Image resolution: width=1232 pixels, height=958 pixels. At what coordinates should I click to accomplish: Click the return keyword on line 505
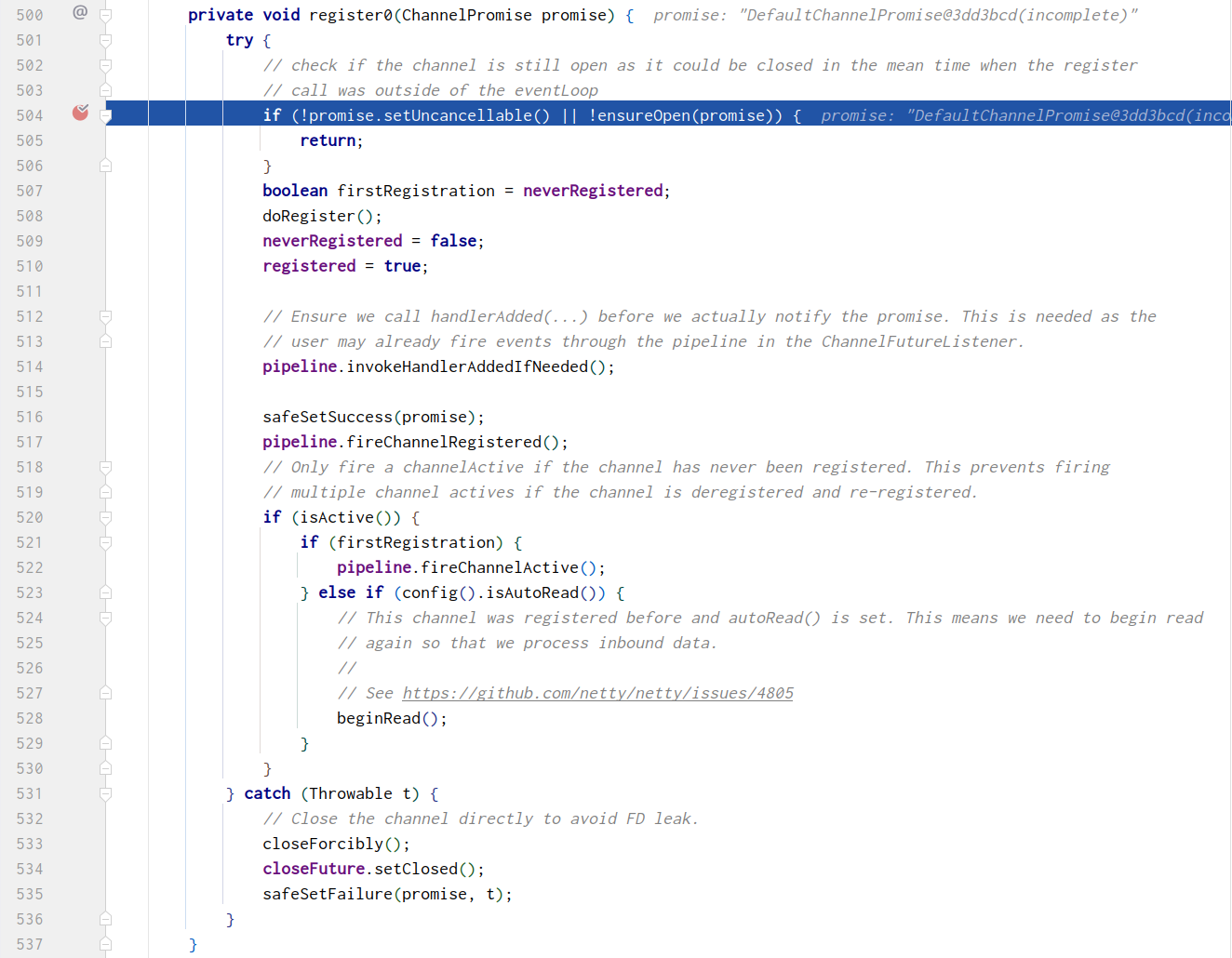(328, 140)
